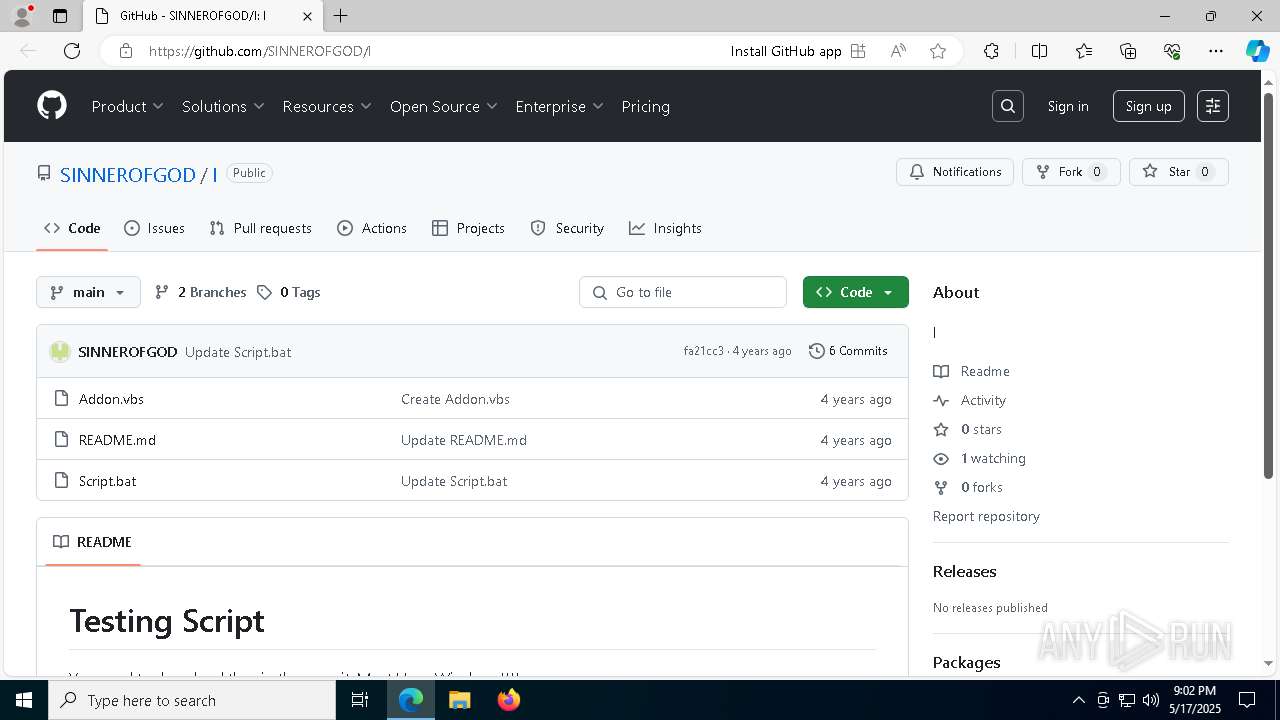Expand the Product menu

[x=127, y=106]
